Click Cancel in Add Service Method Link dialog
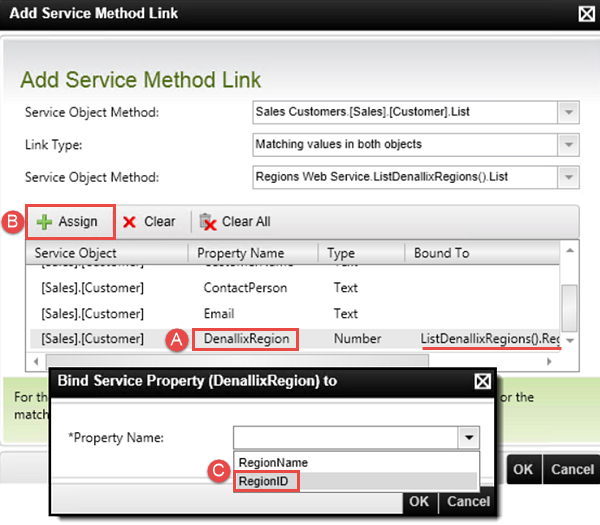Screen dimensions: 600x525 pyautogui.click(x=572, y=469)
